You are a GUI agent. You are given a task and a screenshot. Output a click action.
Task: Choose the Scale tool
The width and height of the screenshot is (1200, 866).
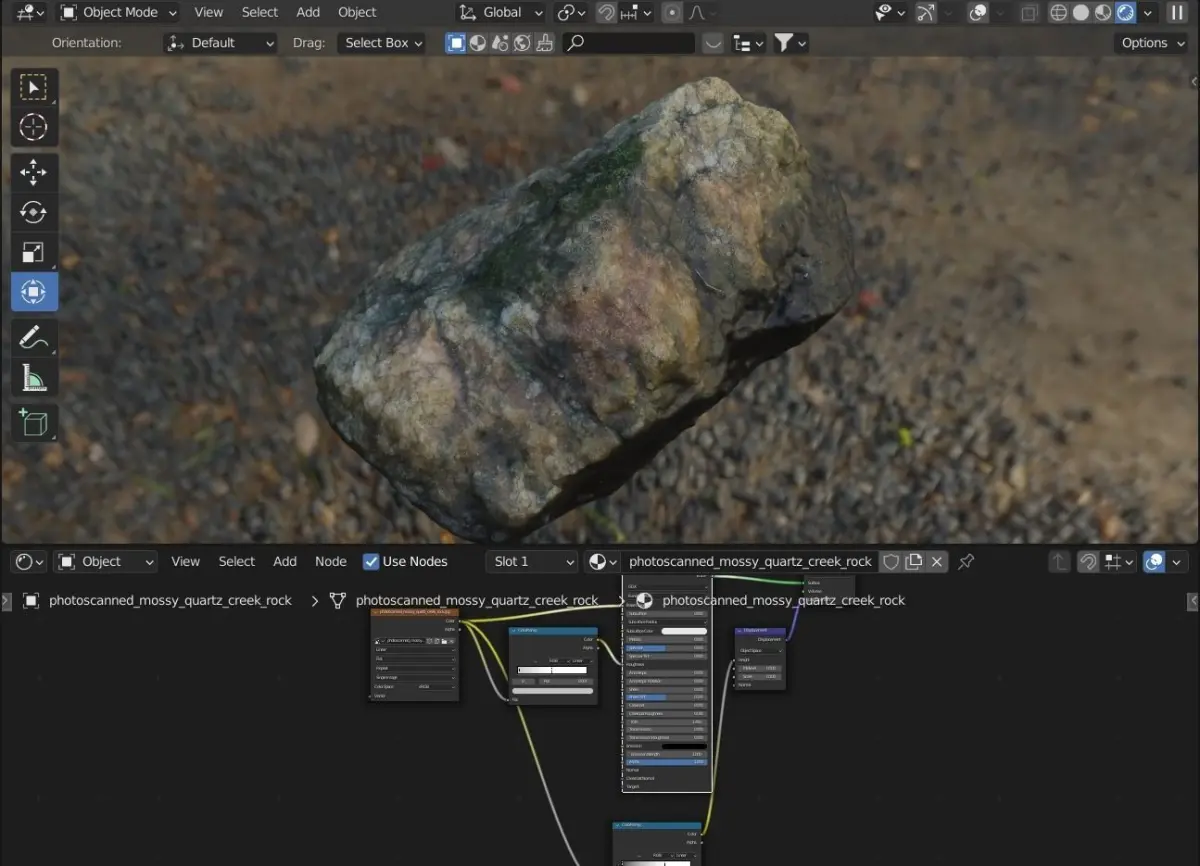click(34, 252)
